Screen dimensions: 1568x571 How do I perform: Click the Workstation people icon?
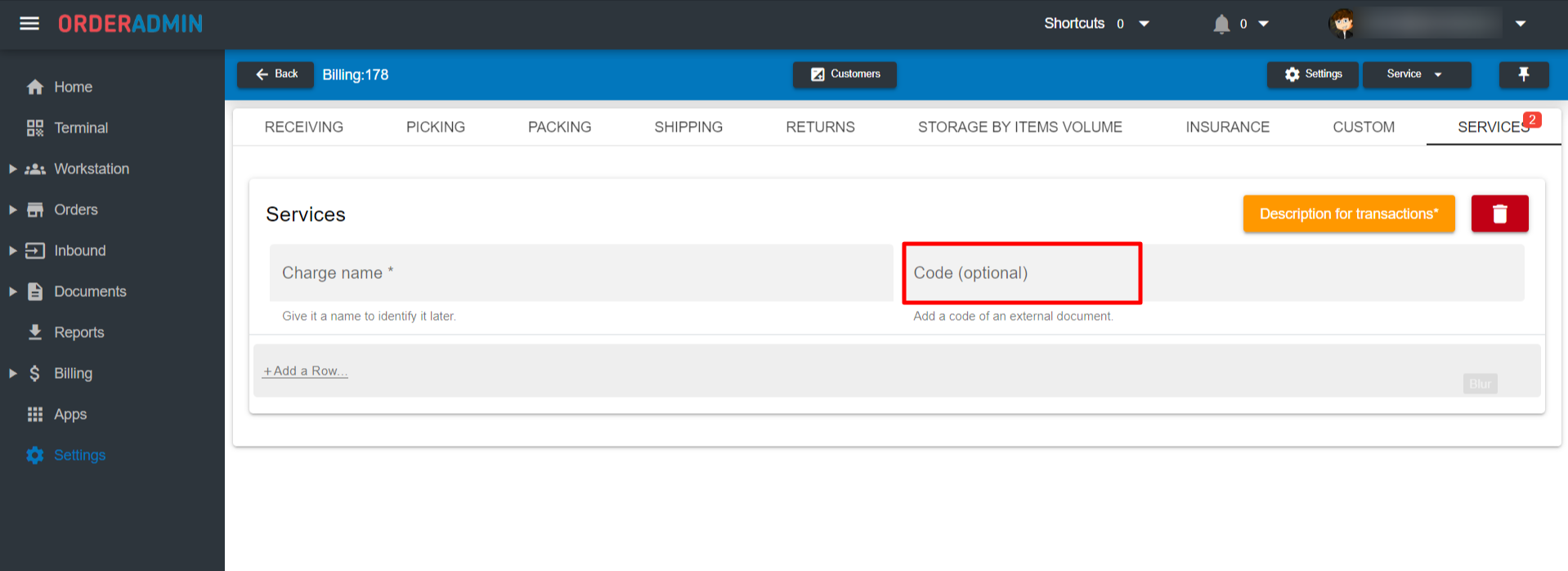coord(35,169)
